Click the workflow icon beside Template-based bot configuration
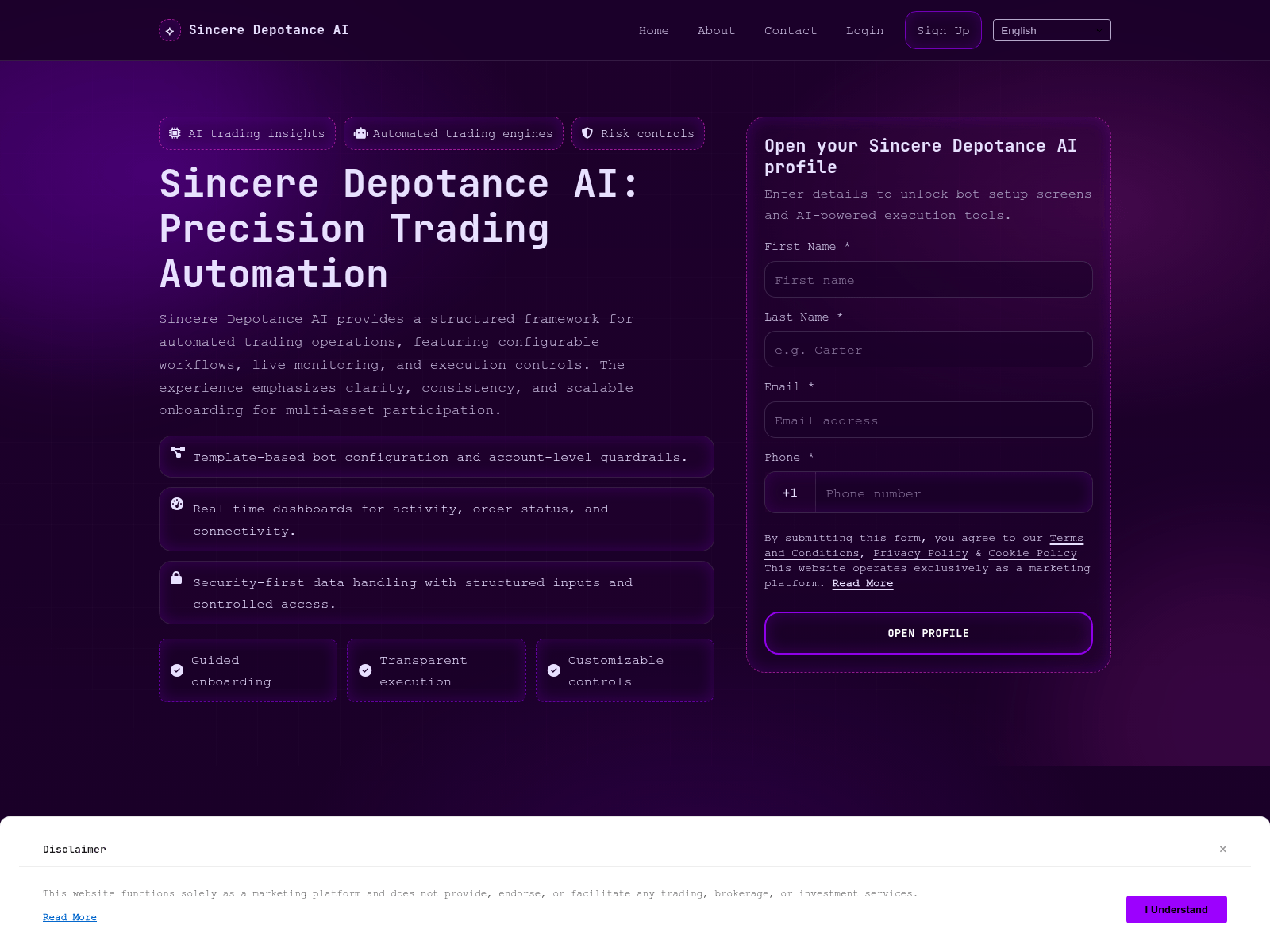Image resolution: width=1270 pixels, height=952 pixels. click(x=178, y=452)
